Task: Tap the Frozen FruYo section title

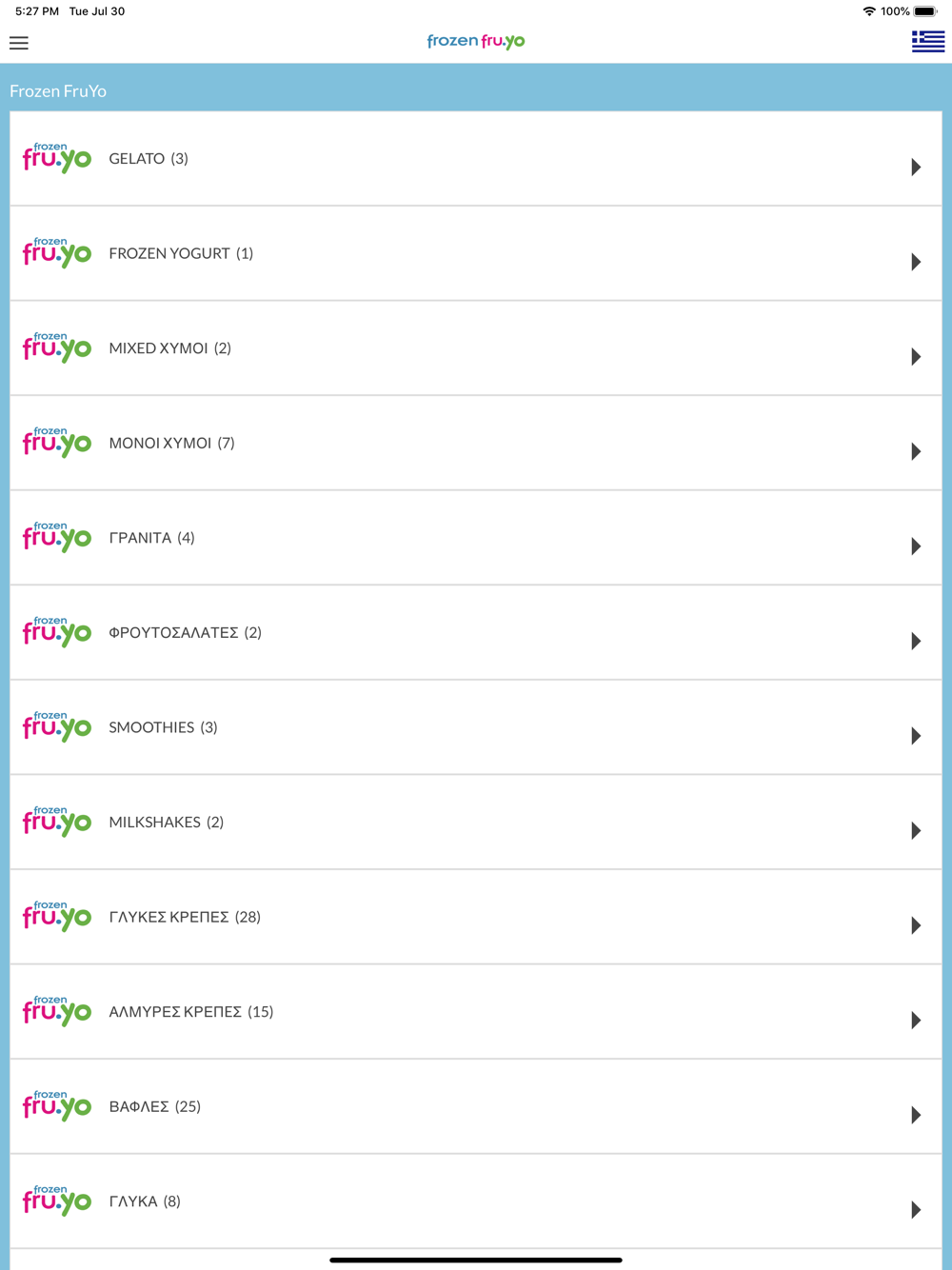Action: coord(58,91)
